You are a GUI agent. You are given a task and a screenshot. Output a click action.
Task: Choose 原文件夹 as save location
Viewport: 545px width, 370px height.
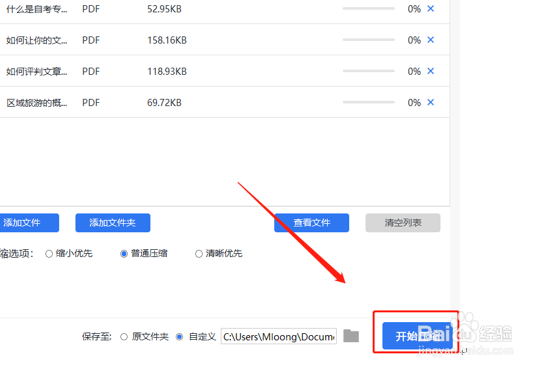[144, 337]
